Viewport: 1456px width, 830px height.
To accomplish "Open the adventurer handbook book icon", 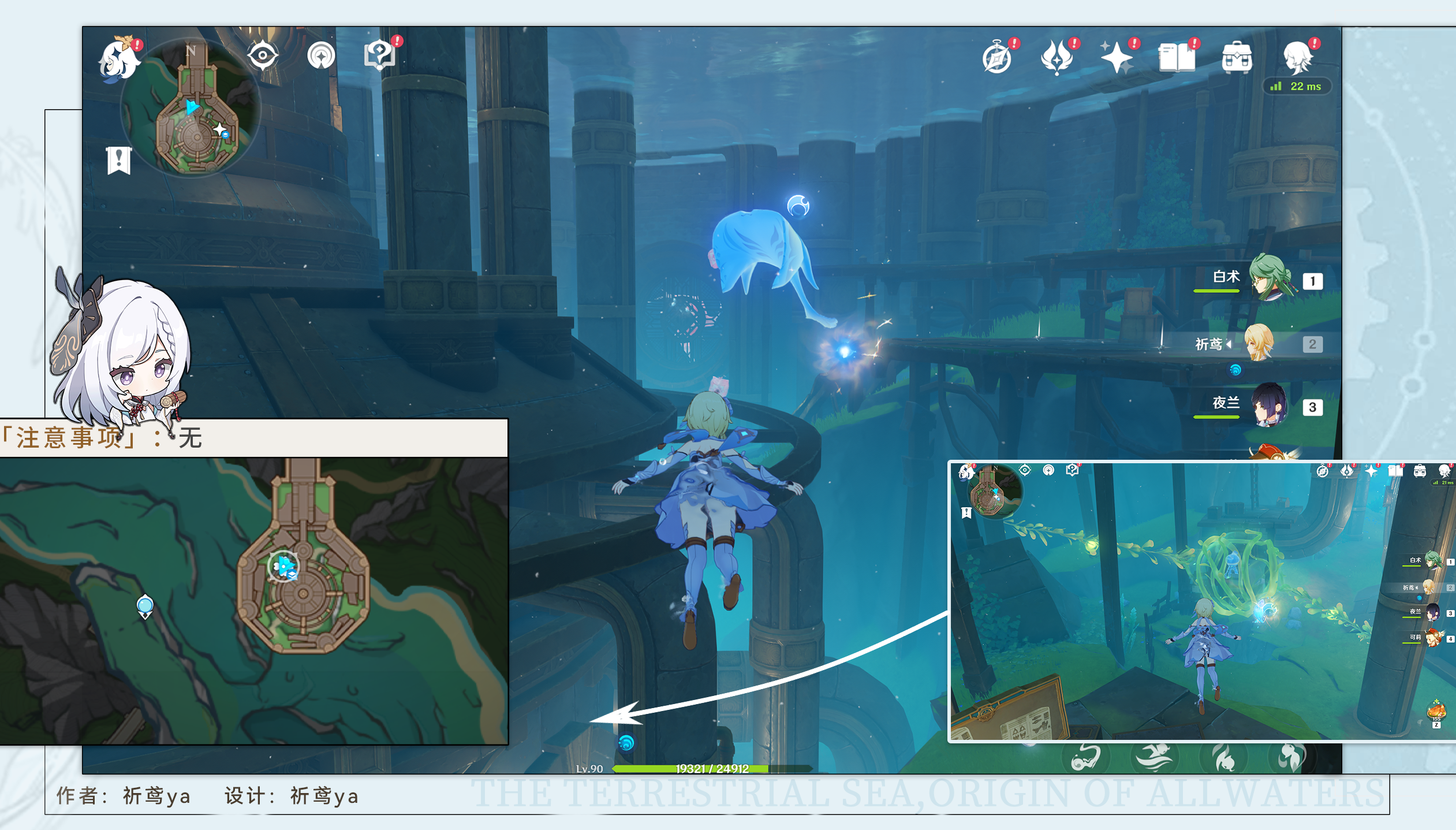I will 1176,58.
